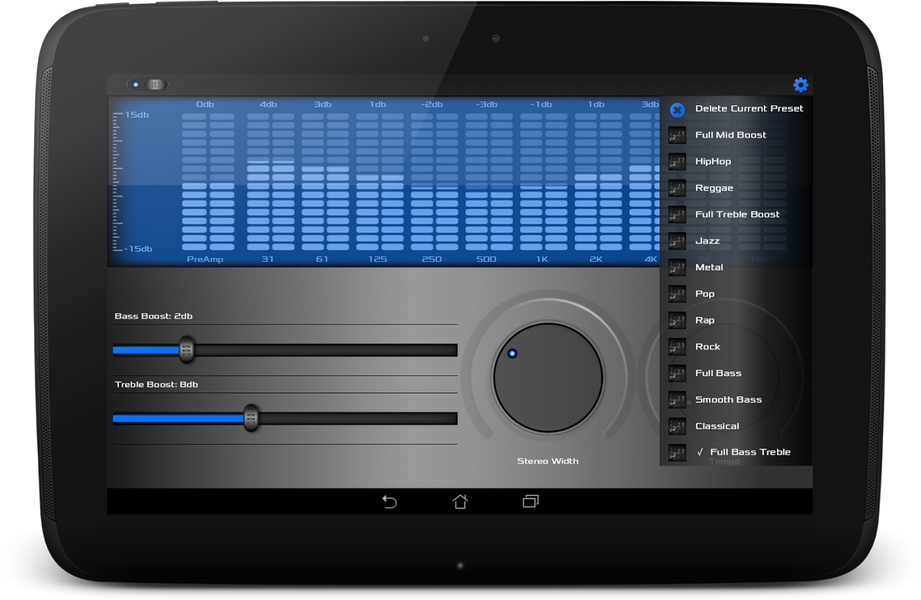The image size is (921, 600).
Task: Click the icon beside Metal
Action: point(677,267)
